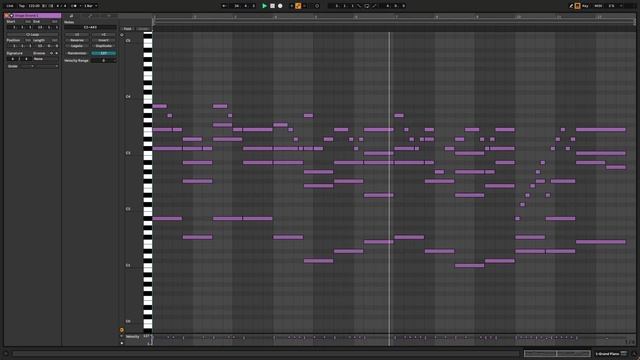Adjust the teal Randomize amount slider
This screenshot has width=640, height=360.
pos(104,53)
